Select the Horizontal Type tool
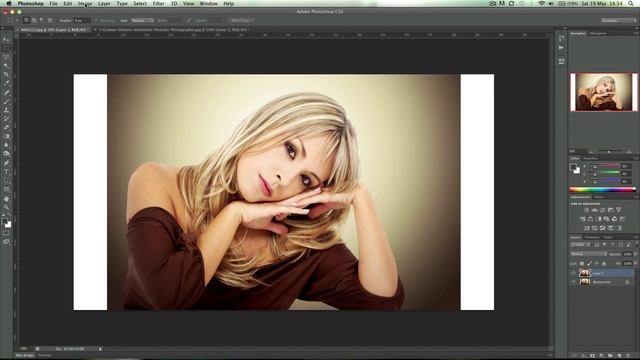Image resolution: width=640 pixels, height=360 pixels. click(6, 172)
